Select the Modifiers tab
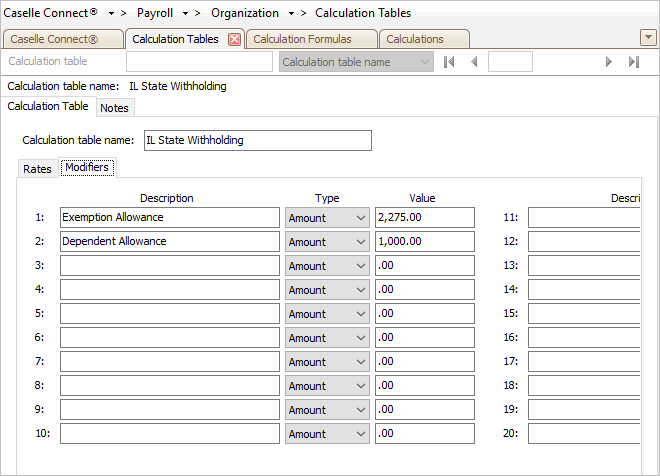This screenshot has height=476, width=660. point(87,168)
